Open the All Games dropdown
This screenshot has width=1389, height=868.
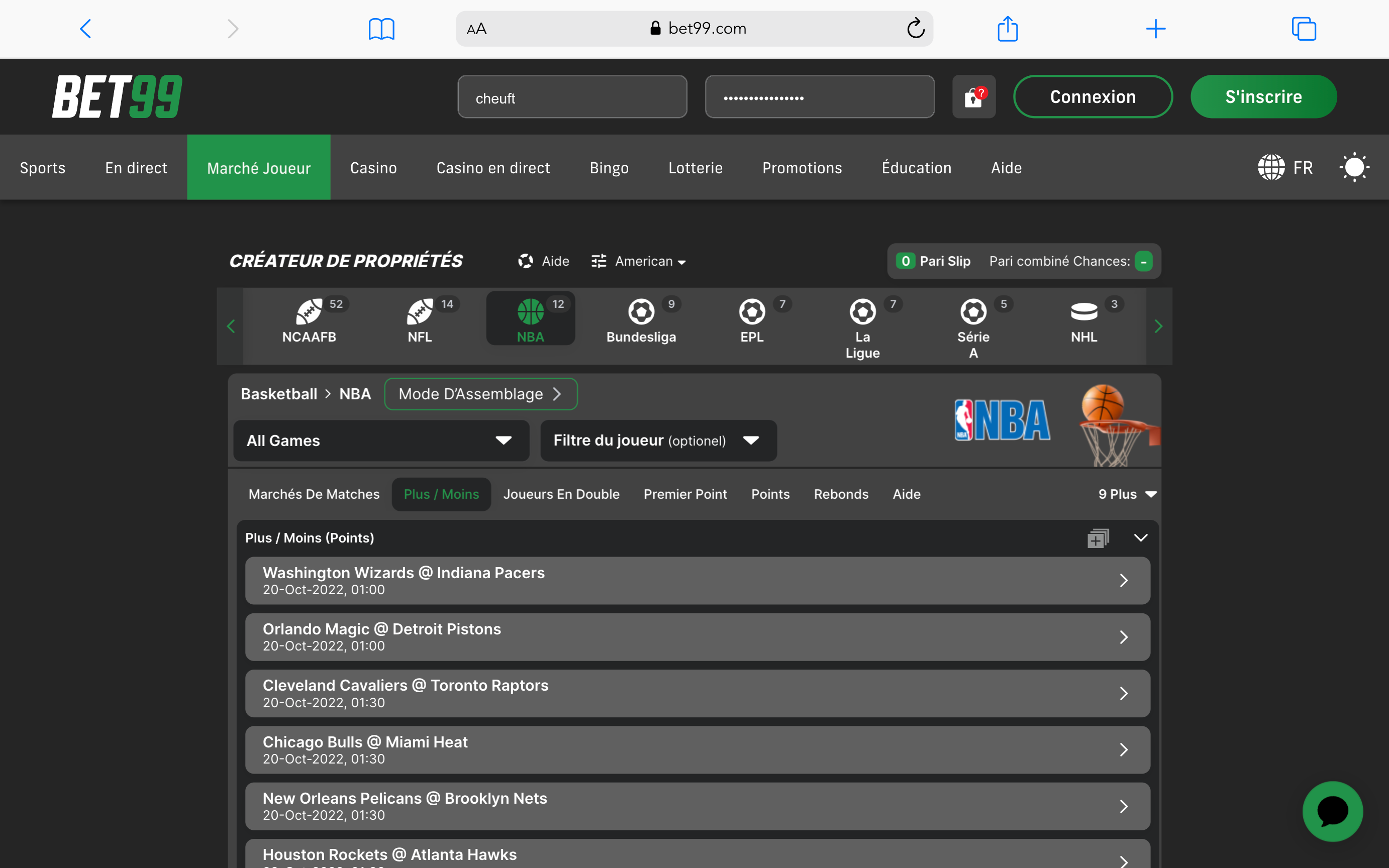click(x=381, y=441)
